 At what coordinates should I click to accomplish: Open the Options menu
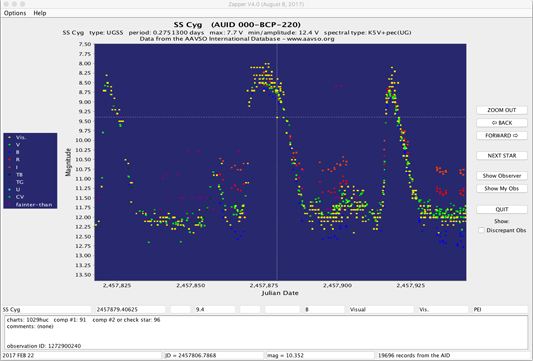pos(15,13)
